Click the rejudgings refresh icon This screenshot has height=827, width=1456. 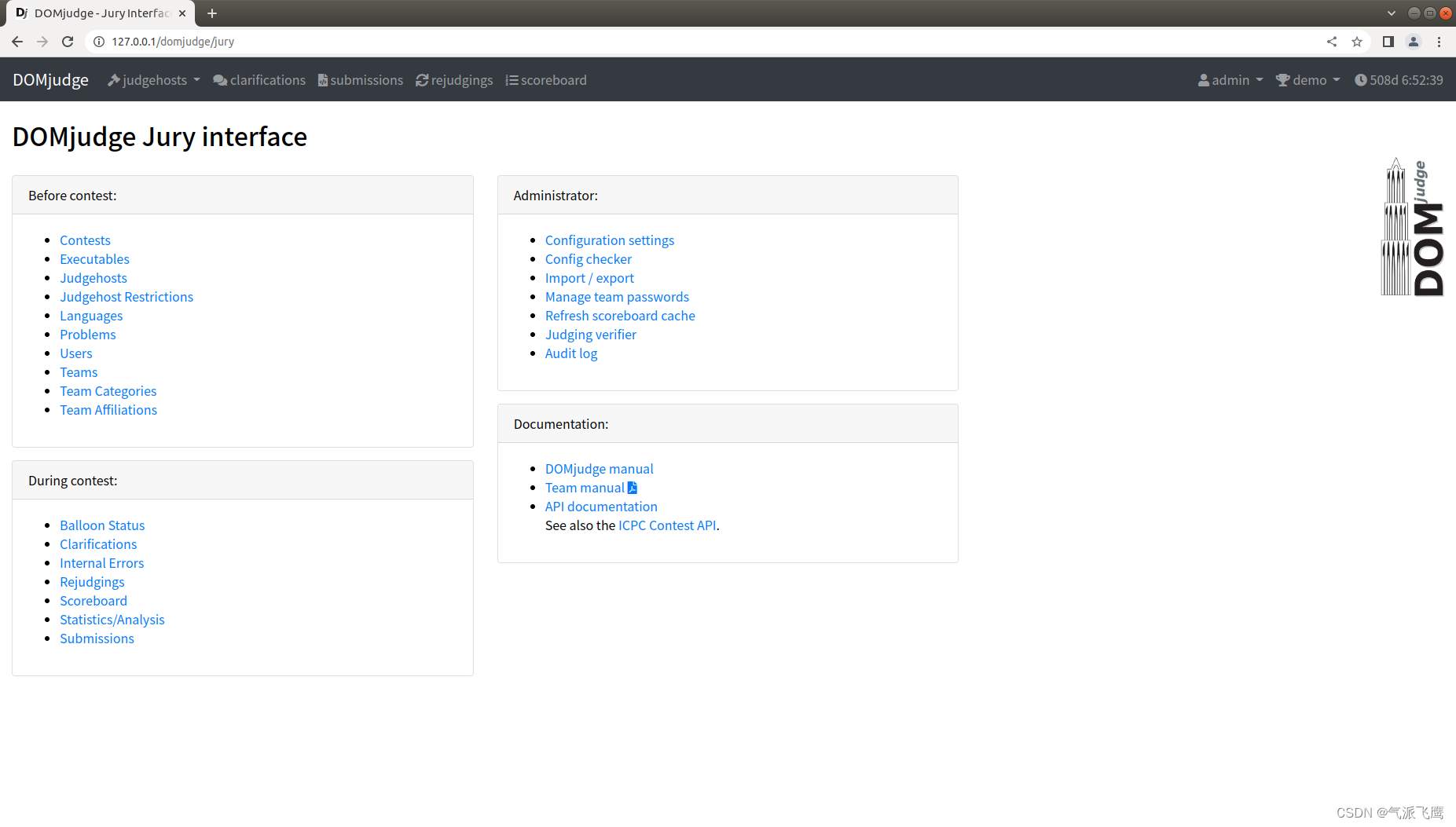coord(422,79)
